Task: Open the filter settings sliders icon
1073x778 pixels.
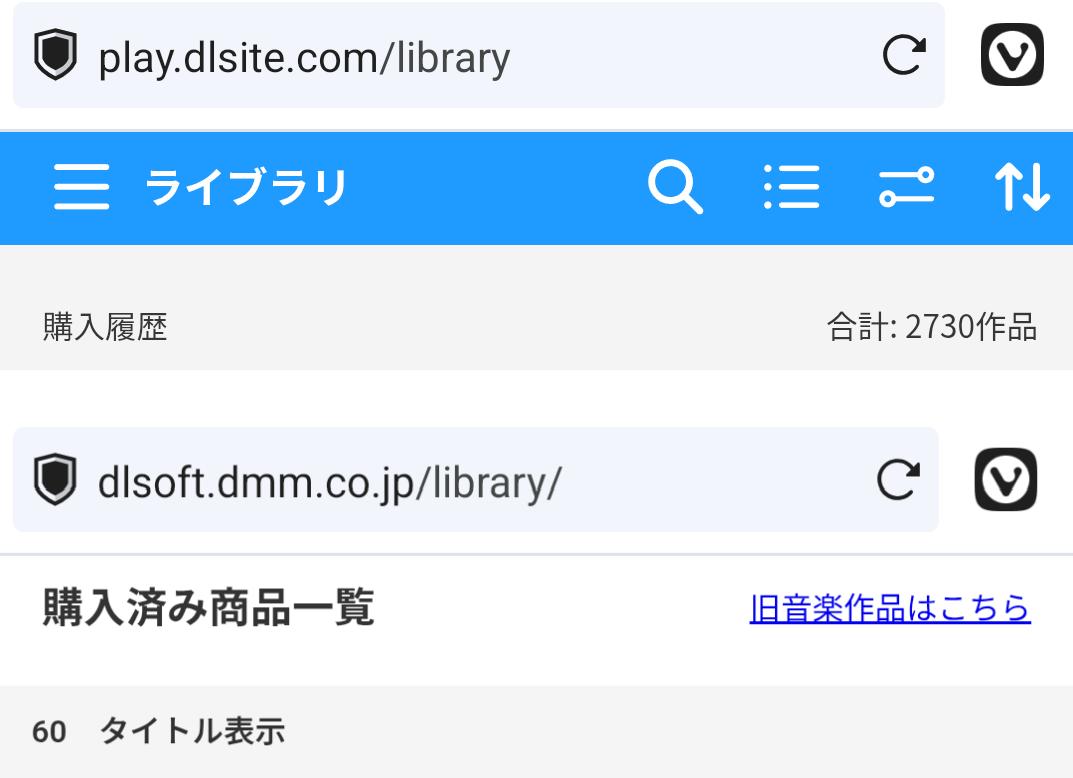Action: [906, 187]
